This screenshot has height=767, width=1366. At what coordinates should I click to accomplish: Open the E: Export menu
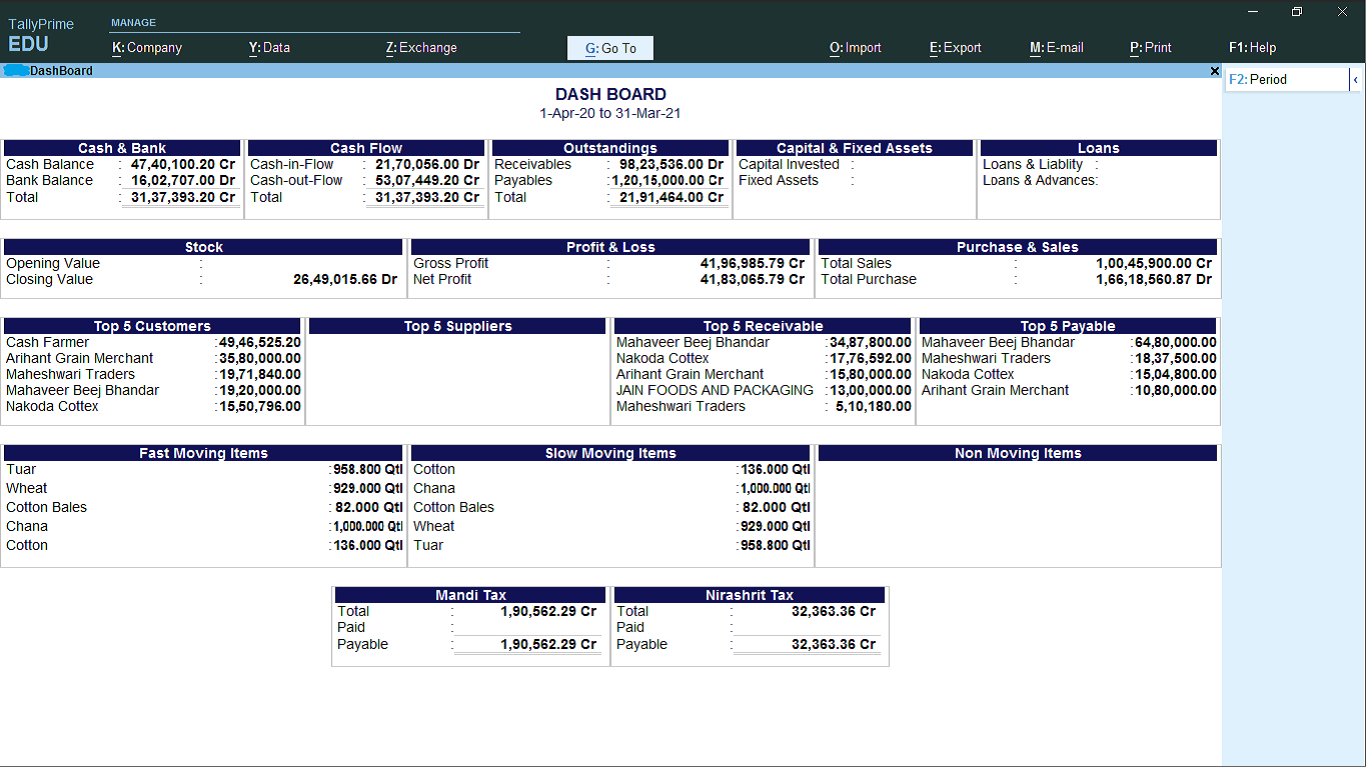(x=955, y=48)
